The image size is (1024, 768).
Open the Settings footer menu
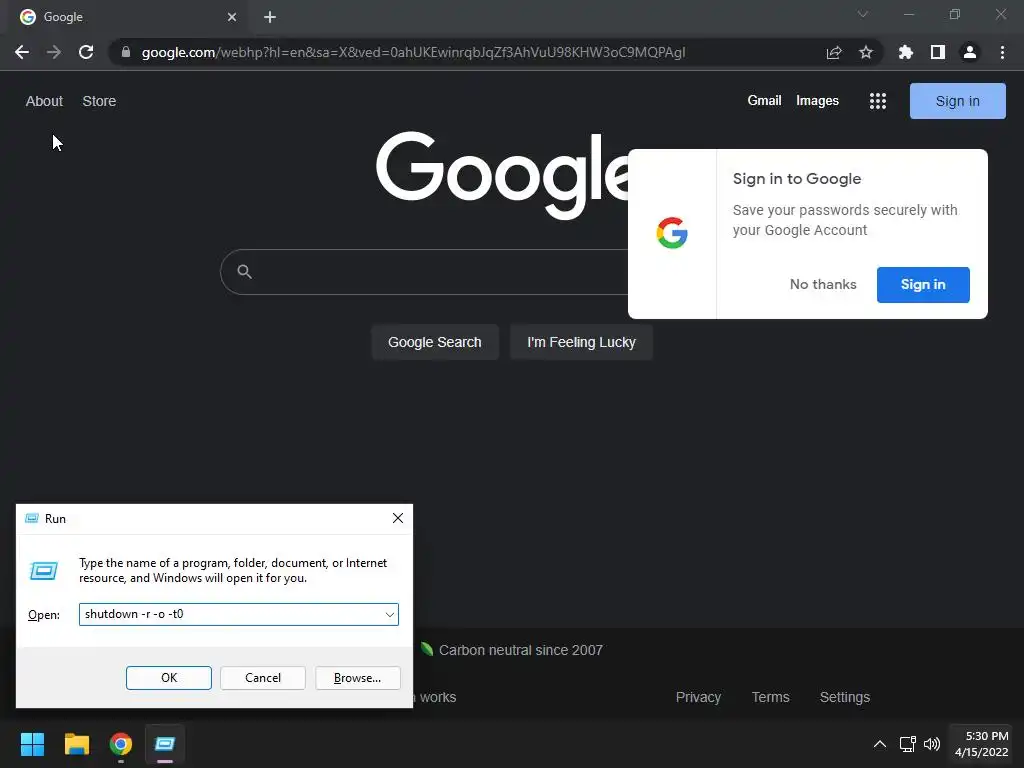tap(844, 697)
